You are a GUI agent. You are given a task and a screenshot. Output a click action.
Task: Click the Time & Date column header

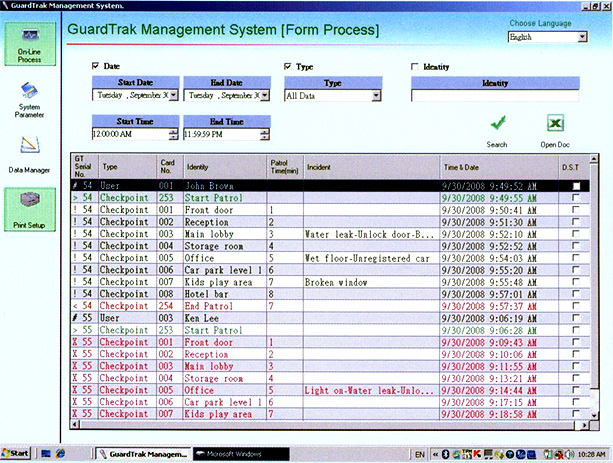[x=499, y=167]
